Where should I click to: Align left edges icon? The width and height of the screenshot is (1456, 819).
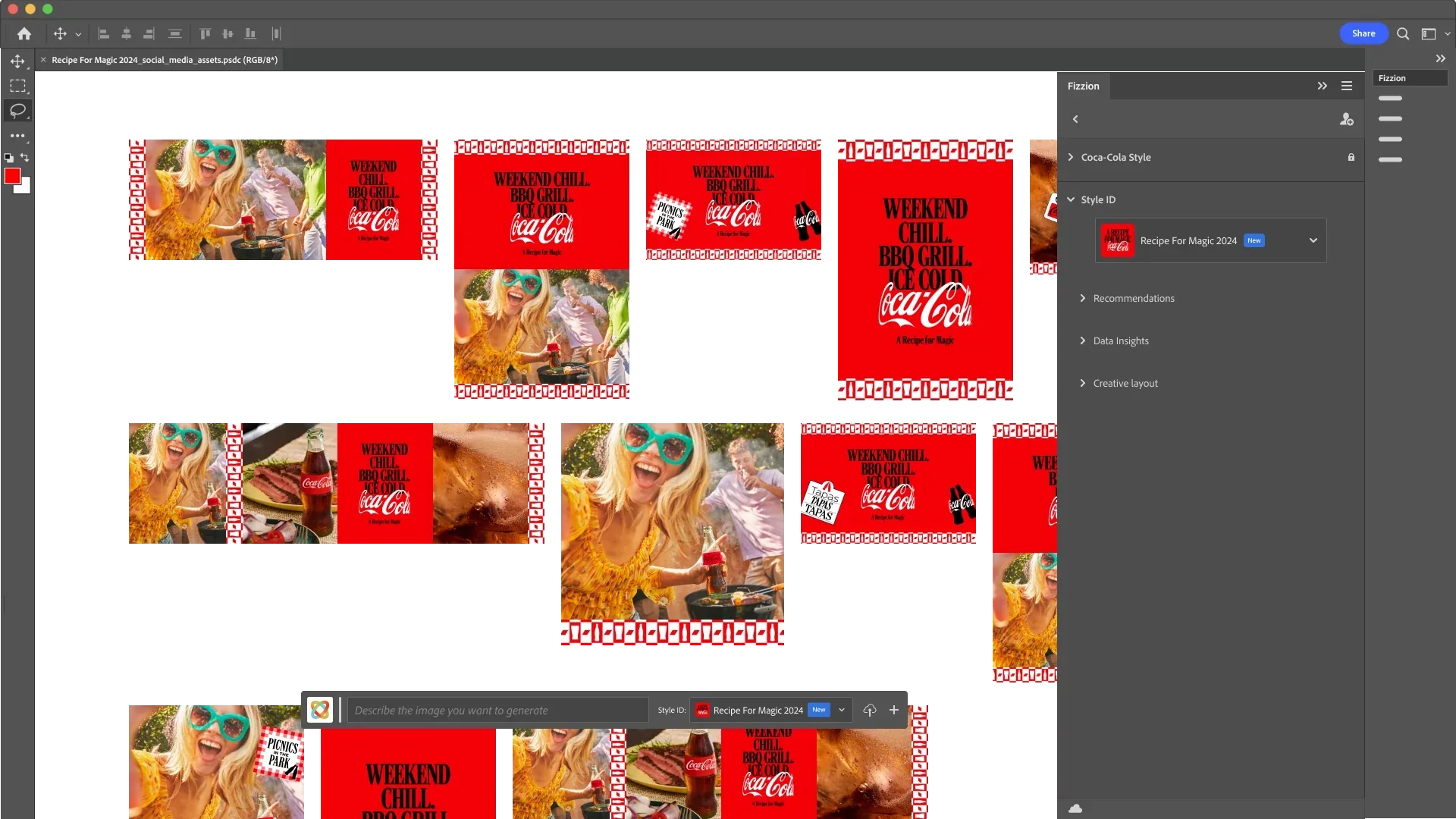coord(104,33)
